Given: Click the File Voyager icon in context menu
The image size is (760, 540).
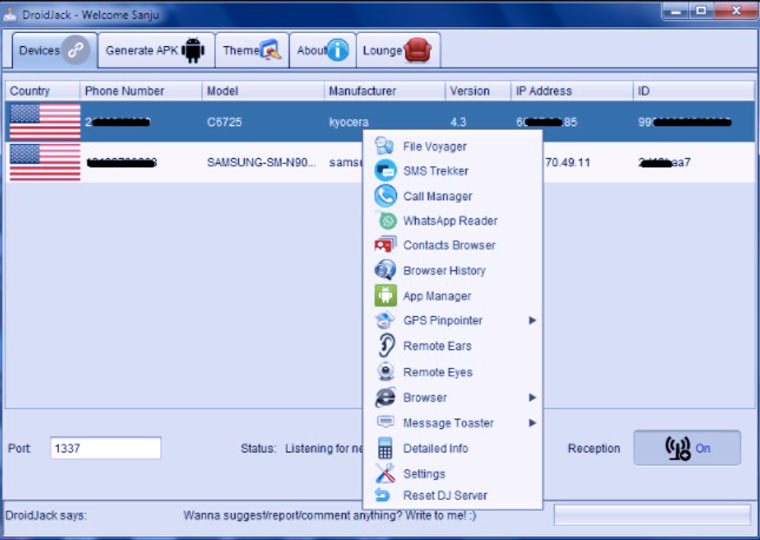Looking at the screenshot, I should 385,147.
